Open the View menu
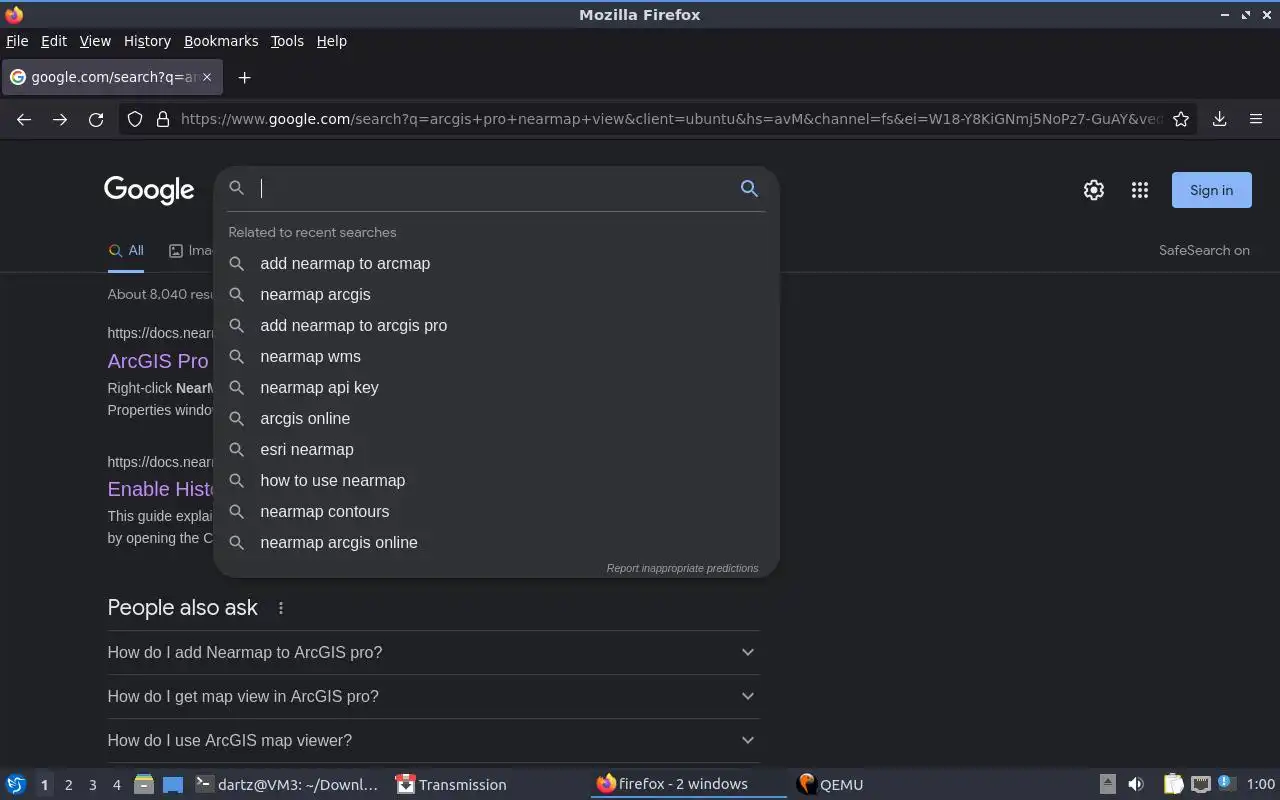 coord(95,41)
